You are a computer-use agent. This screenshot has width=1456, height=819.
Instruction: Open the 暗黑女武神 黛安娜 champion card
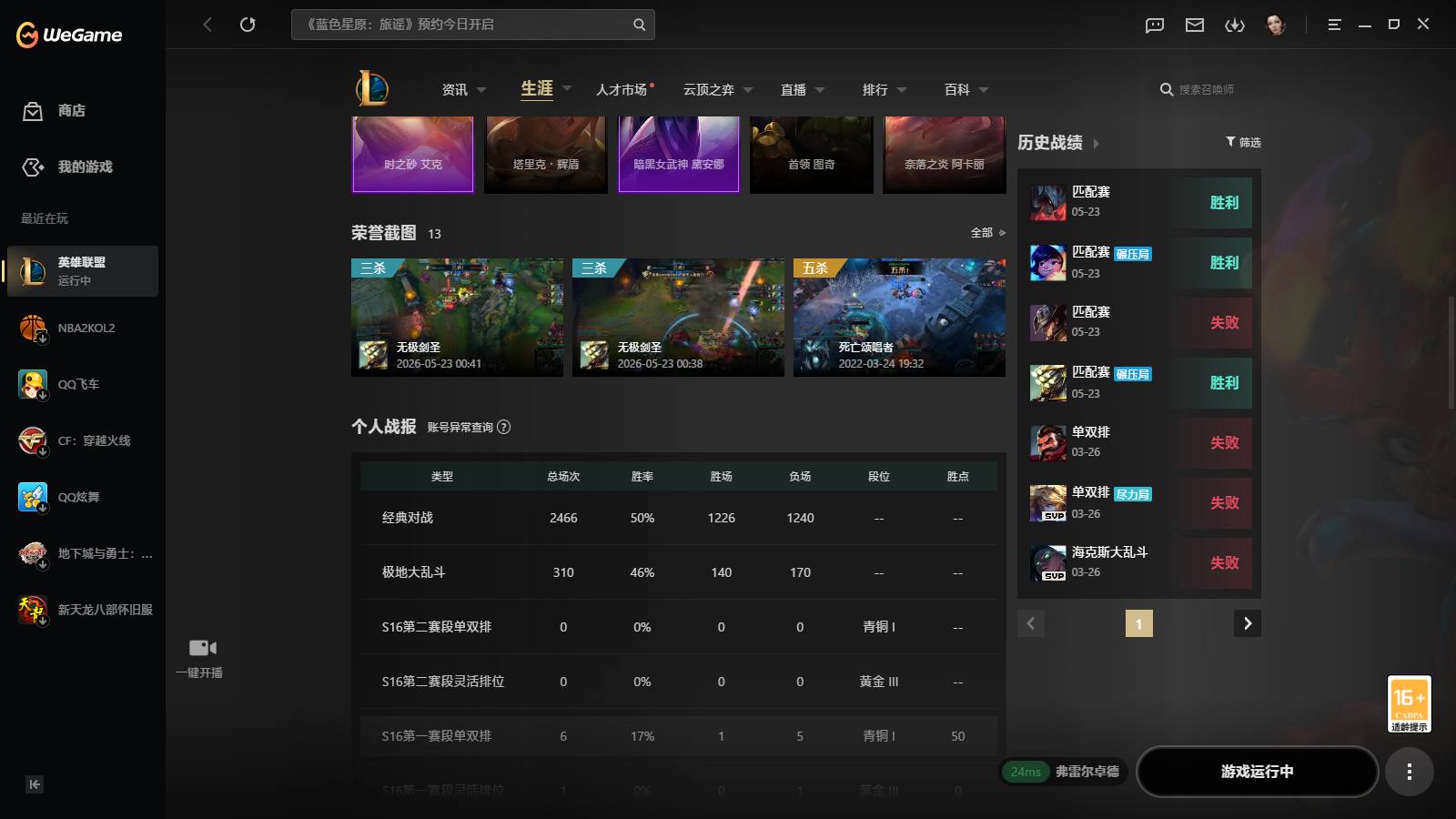coord(679,154)
